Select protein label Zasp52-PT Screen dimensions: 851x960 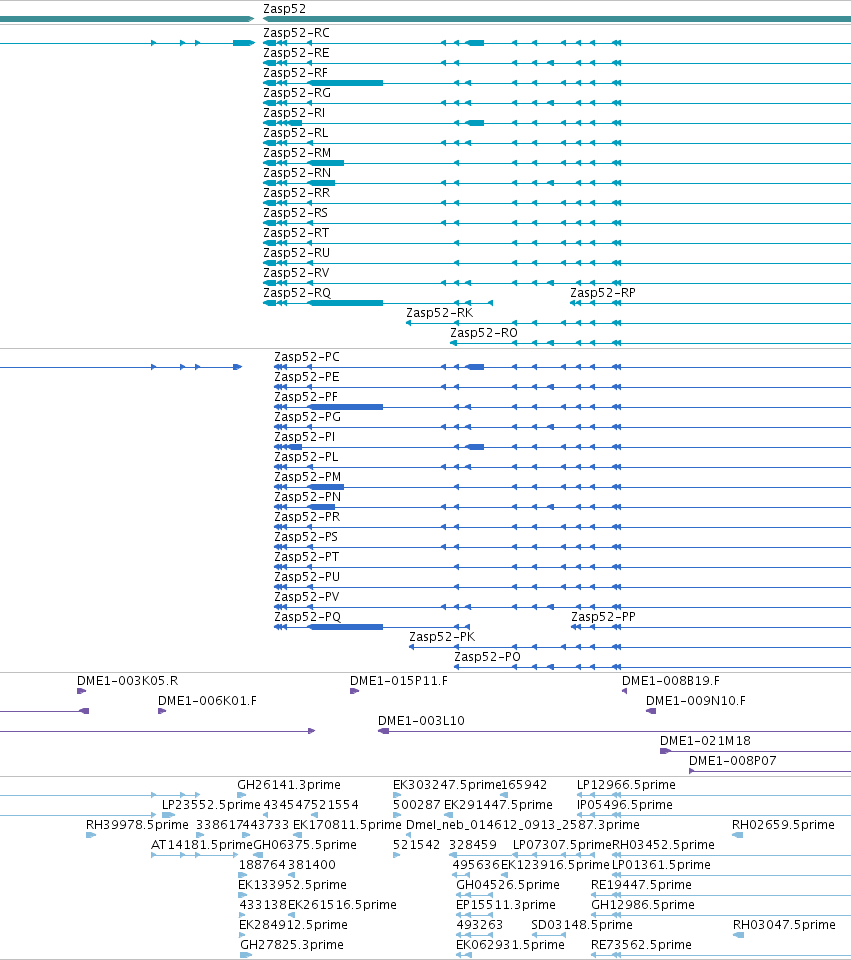(x=307, y=557)
